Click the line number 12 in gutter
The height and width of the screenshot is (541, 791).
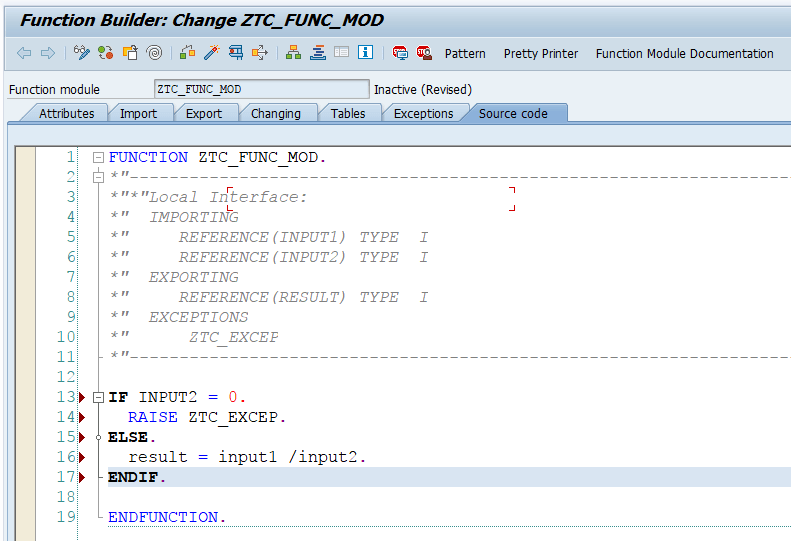coord(66,377)
